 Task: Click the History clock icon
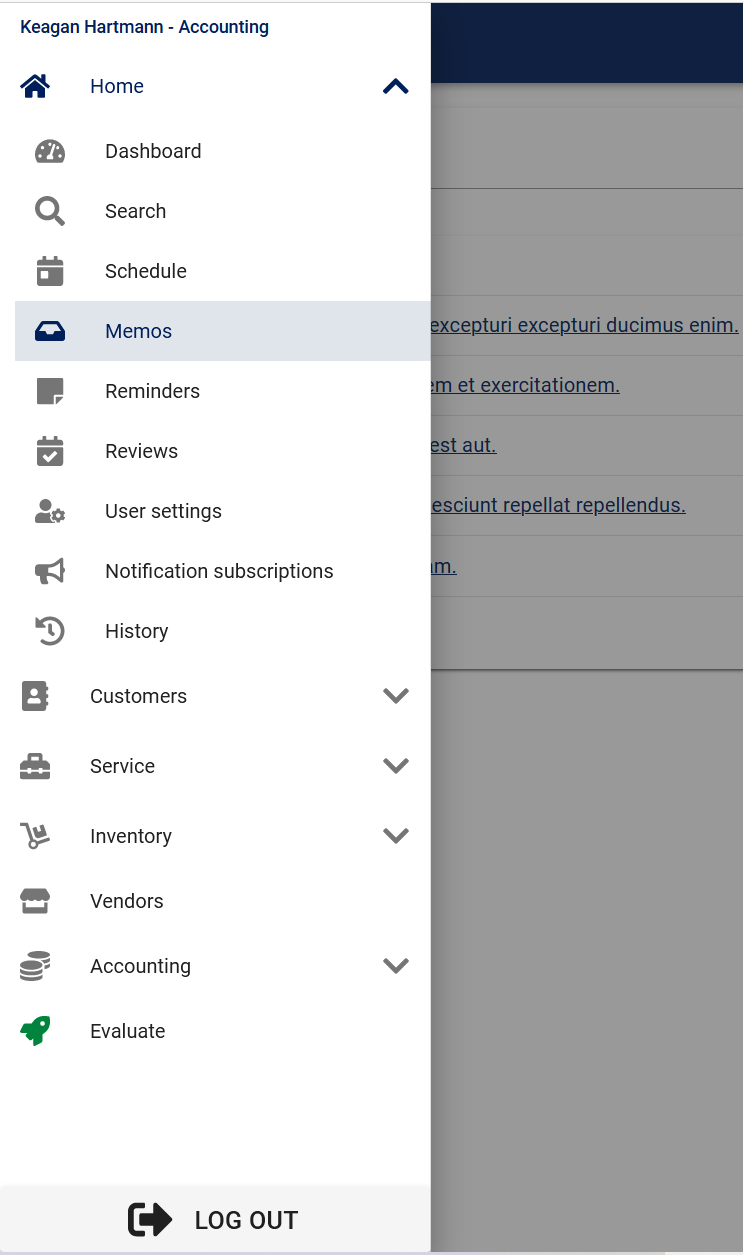50,631
